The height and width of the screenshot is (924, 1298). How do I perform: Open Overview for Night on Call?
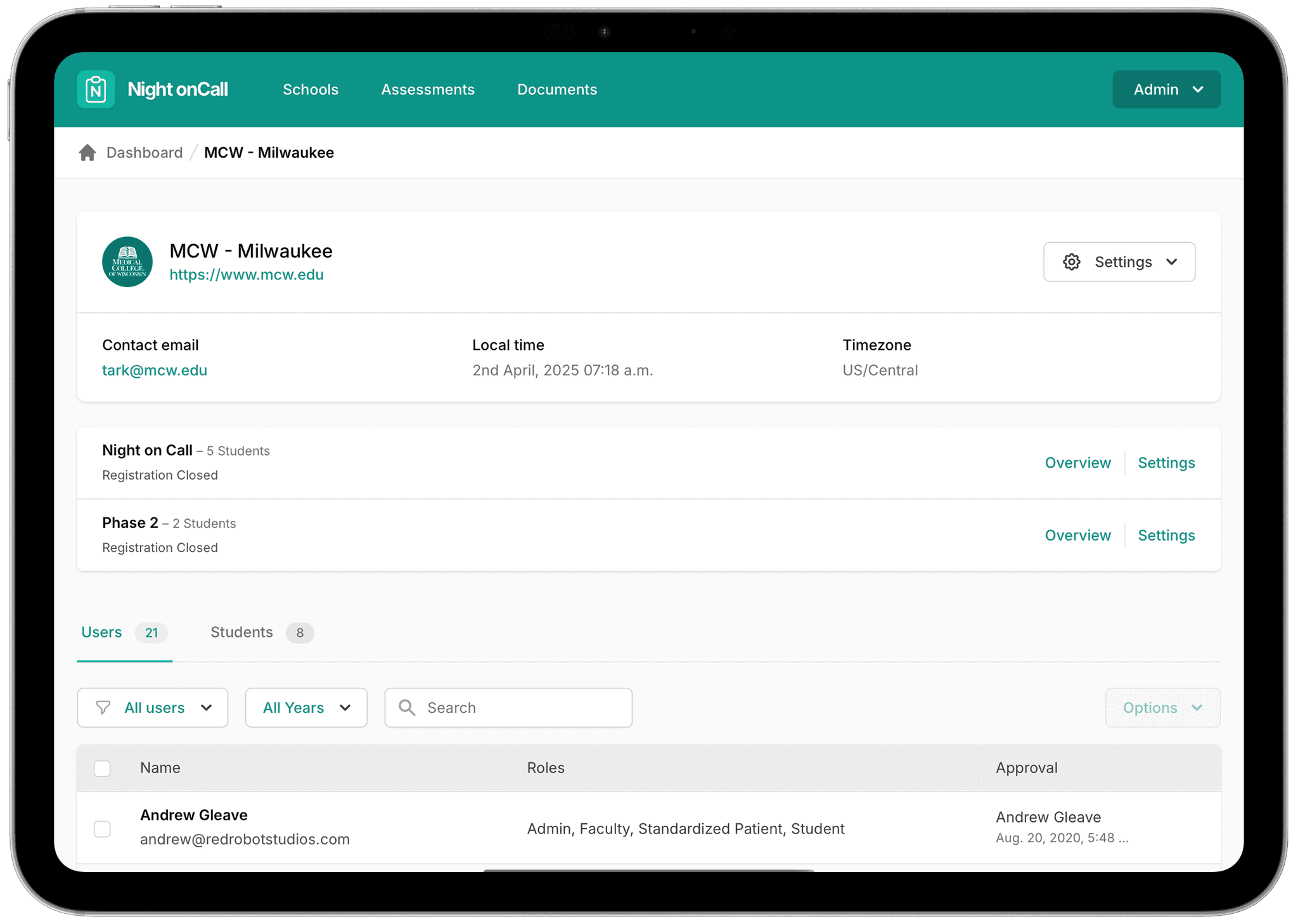point(1077,463)
